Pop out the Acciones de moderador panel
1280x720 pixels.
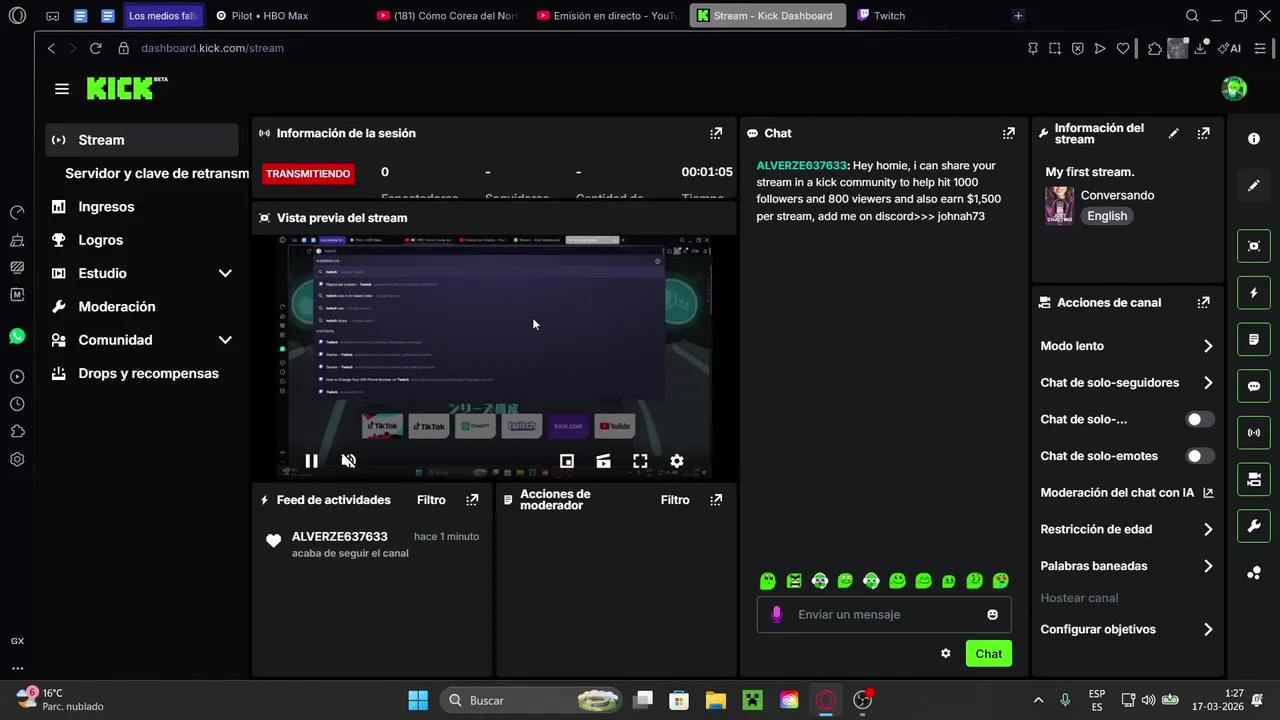click(716, 500)
